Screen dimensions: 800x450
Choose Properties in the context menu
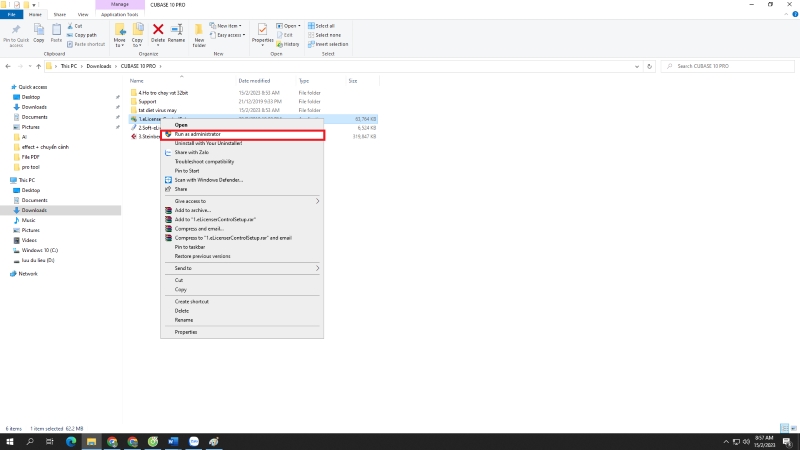coord(242,332)
